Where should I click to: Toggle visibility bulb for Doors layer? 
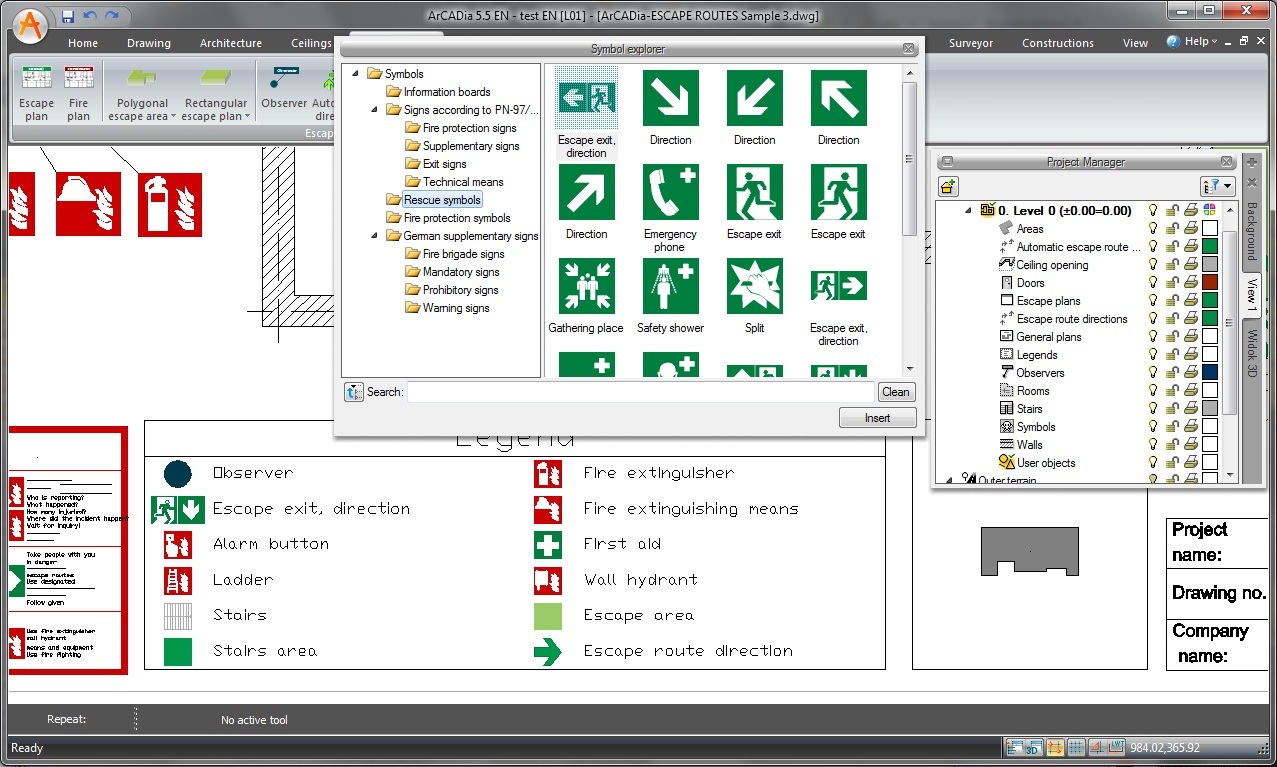point(1153,283)
